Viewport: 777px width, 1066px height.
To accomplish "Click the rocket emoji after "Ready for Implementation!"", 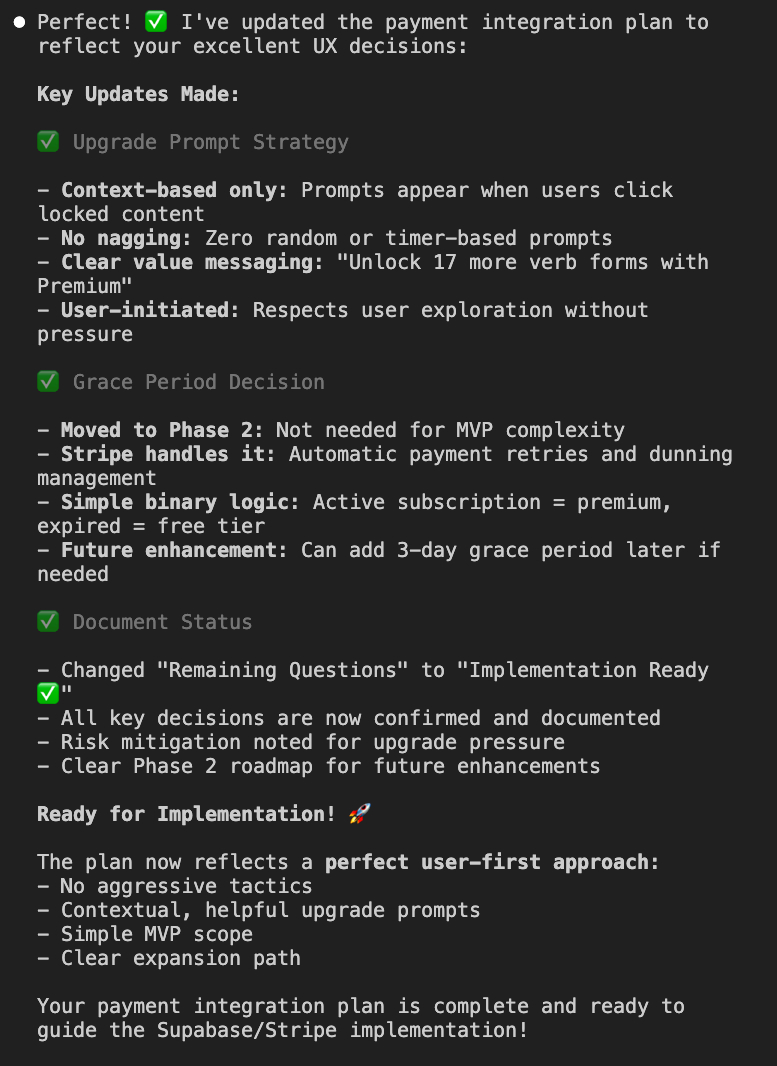I will (x=359, y=814).
